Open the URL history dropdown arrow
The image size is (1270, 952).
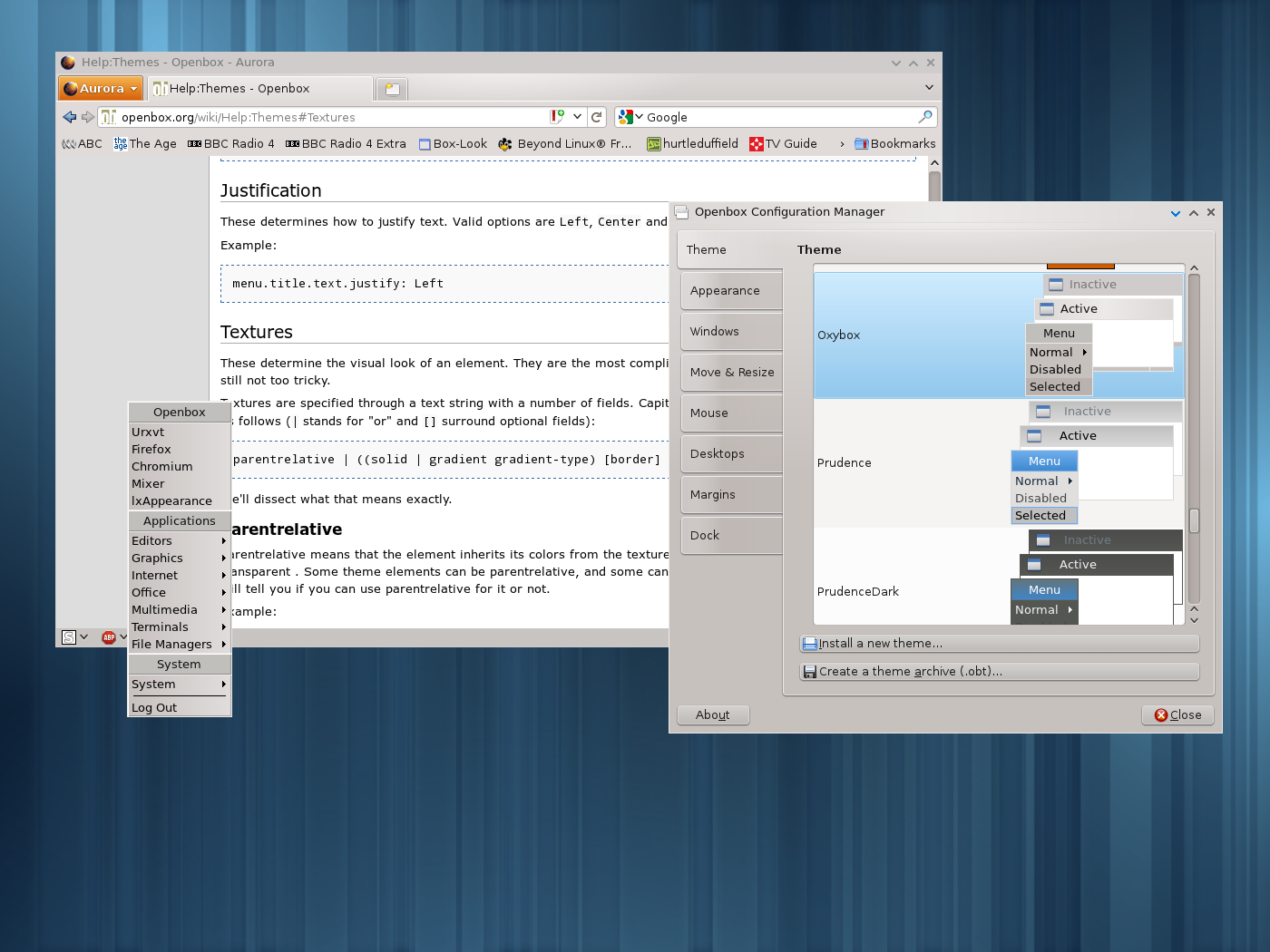tap(577, 117)
